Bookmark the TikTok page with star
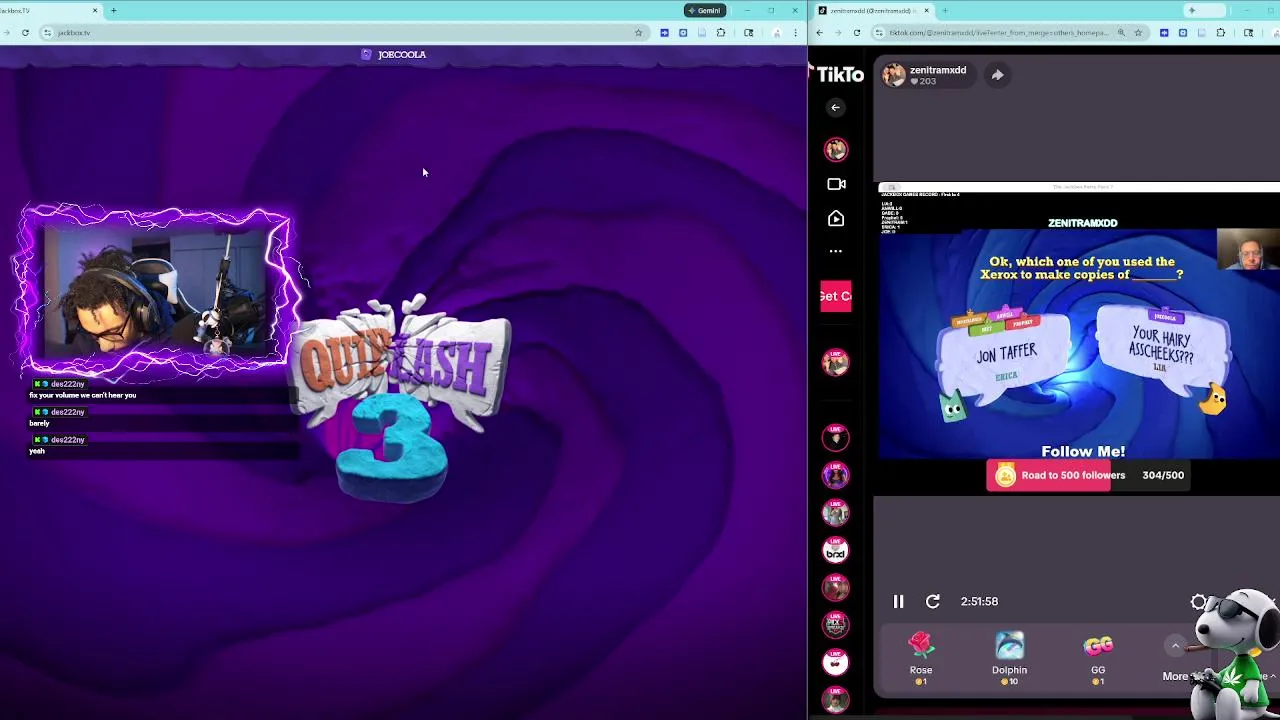 [1138, 33]
